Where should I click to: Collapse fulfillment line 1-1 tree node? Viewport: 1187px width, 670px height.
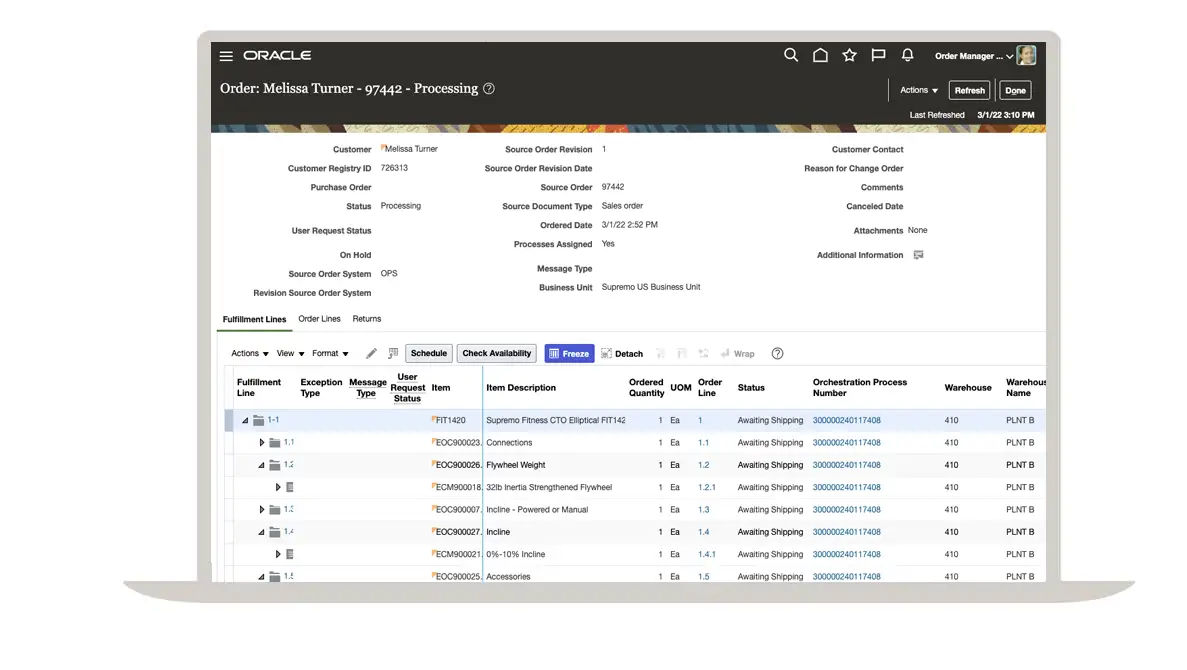point(245,421)
